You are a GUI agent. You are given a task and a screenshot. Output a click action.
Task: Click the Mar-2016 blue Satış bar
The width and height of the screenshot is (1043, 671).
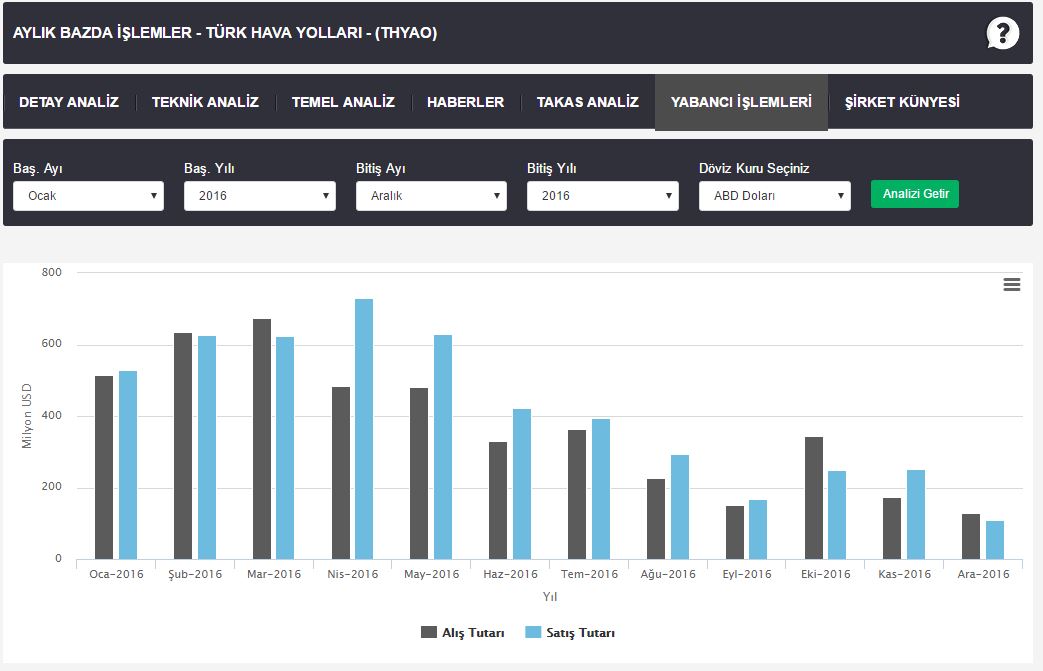pyautogui.click(x=285, y=448)
